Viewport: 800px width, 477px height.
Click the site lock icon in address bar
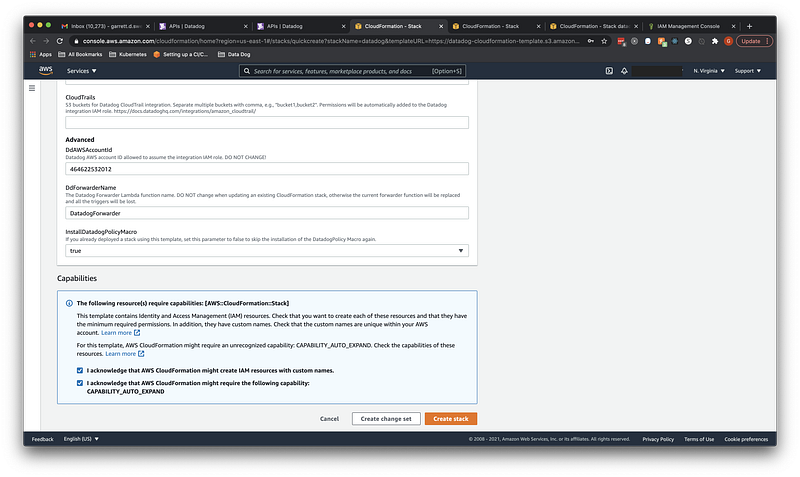point(77,41)
